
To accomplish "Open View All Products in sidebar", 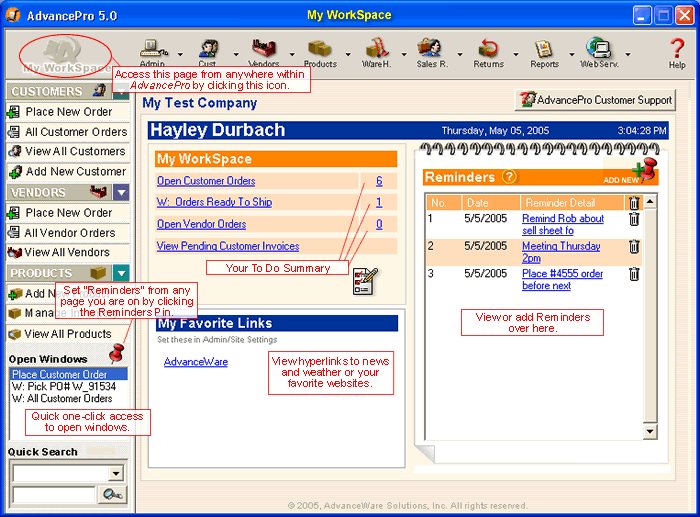I will (68, 334).
